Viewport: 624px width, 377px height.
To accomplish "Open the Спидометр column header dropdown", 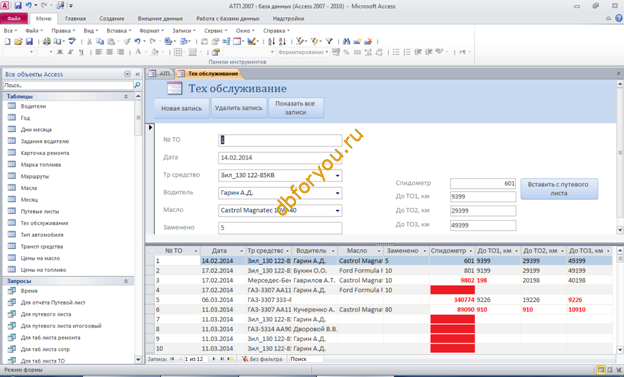I will [471, 251].
